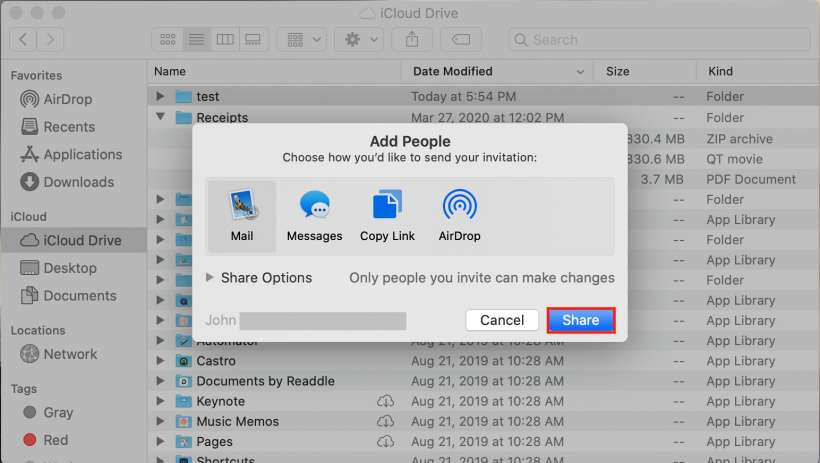
Task: Select the Copy Link sharing option
Action: pos(387,216)
